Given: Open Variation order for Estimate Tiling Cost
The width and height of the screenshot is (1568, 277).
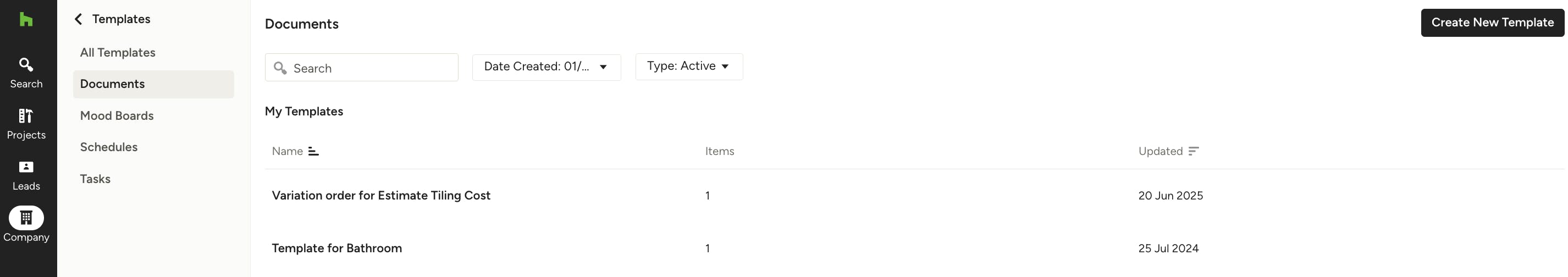Looking at the screenshot, I should pyautogui.click(x=381, y=196).
